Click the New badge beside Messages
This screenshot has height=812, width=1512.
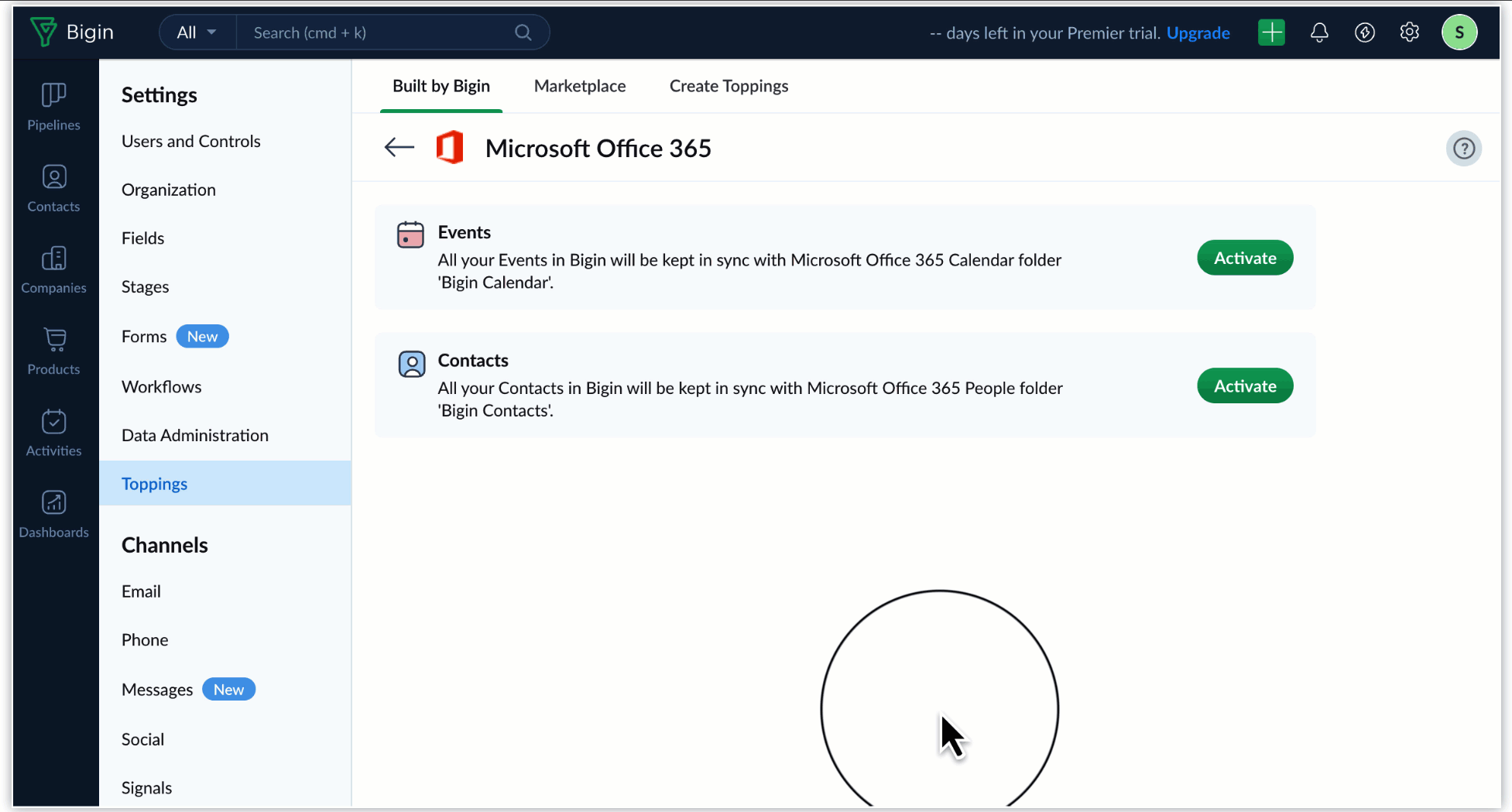(x=228, y=689)
